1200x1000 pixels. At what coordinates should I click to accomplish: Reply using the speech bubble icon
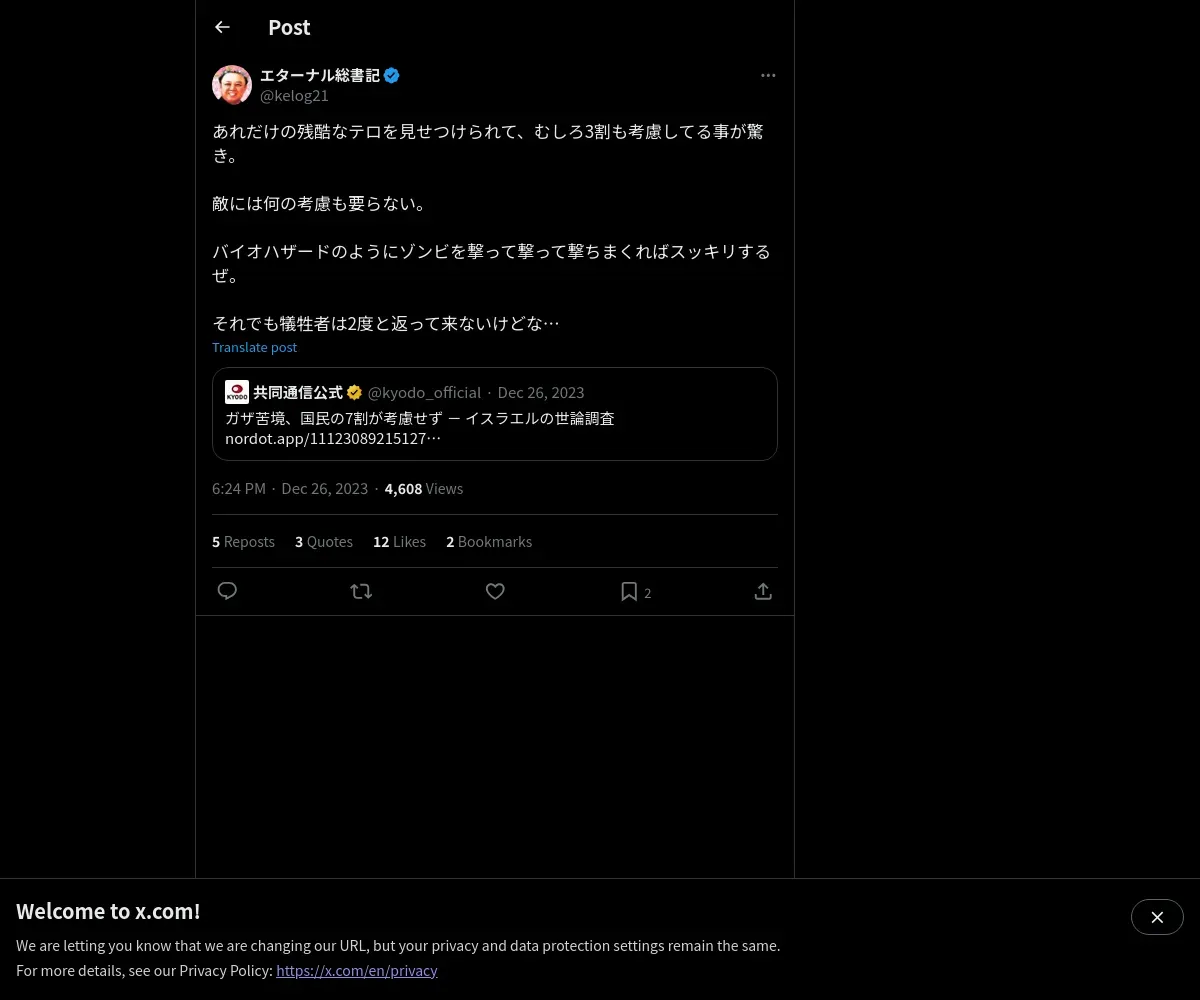pyautogui.click(x=227, y=591)
